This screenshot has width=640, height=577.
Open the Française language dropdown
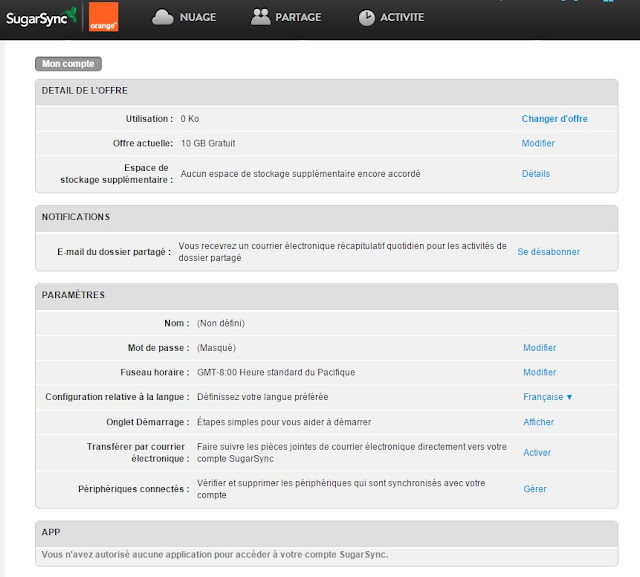click(x=547, y=397)
